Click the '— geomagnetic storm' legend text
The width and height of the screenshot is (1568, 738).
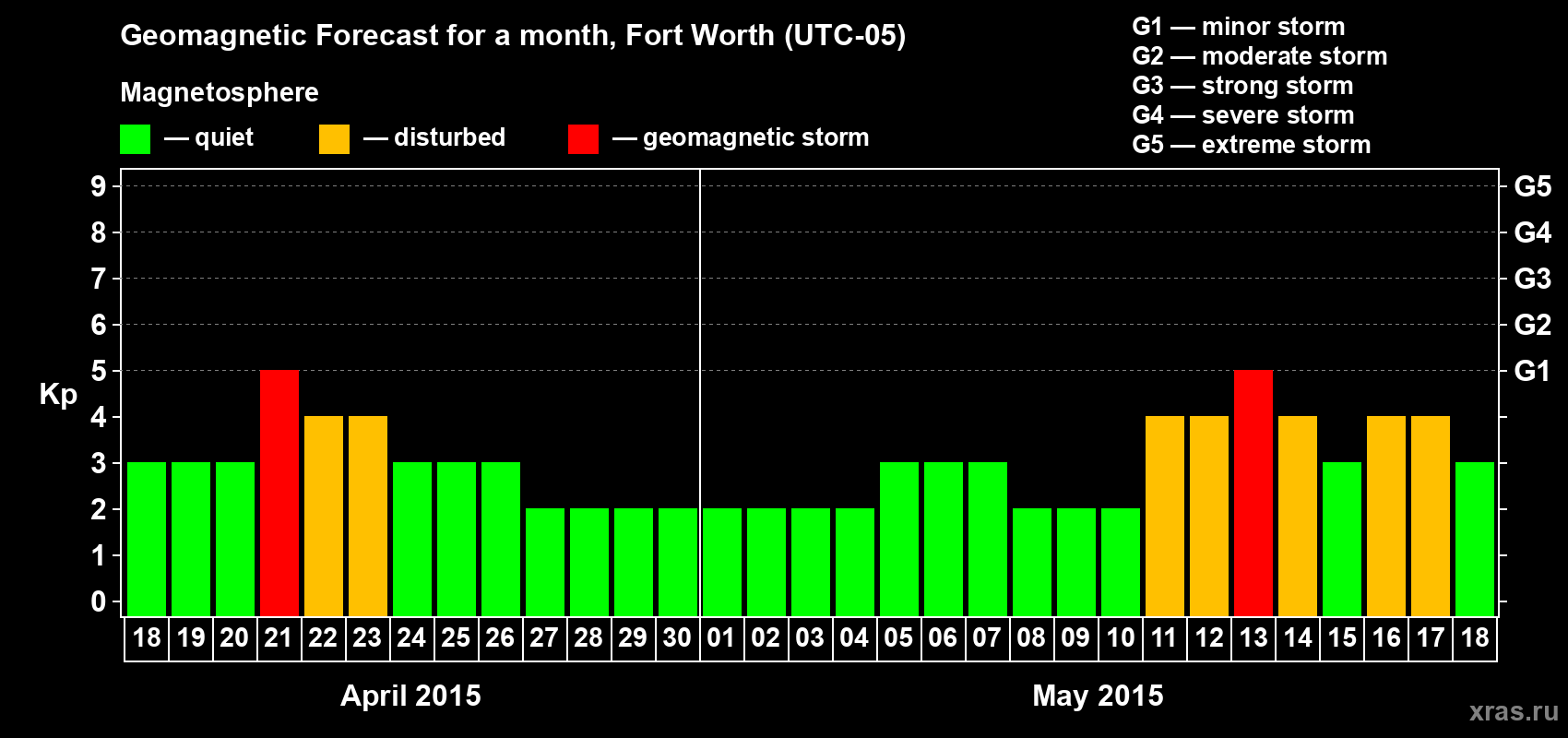click(x=741, y=137)
